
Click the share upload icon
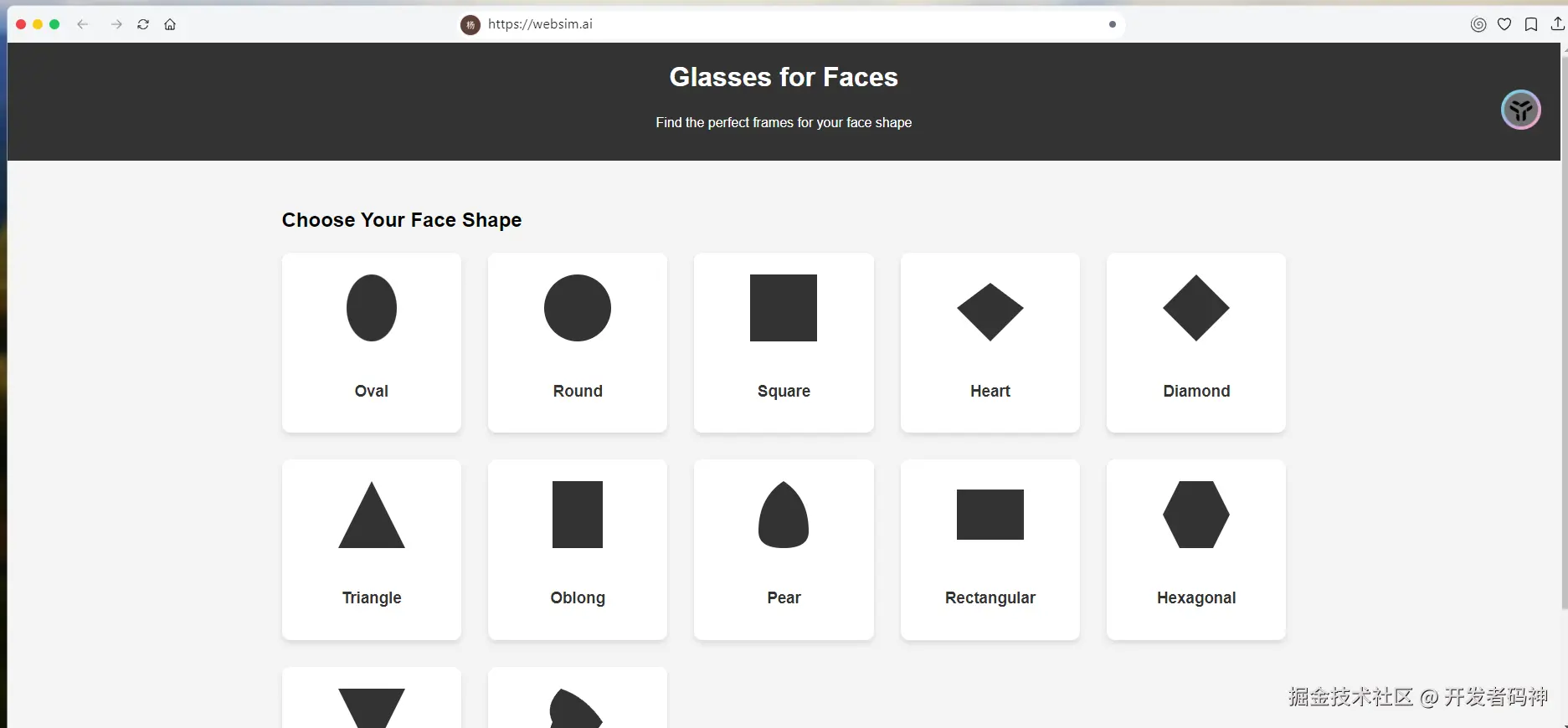pos(1557,24)
